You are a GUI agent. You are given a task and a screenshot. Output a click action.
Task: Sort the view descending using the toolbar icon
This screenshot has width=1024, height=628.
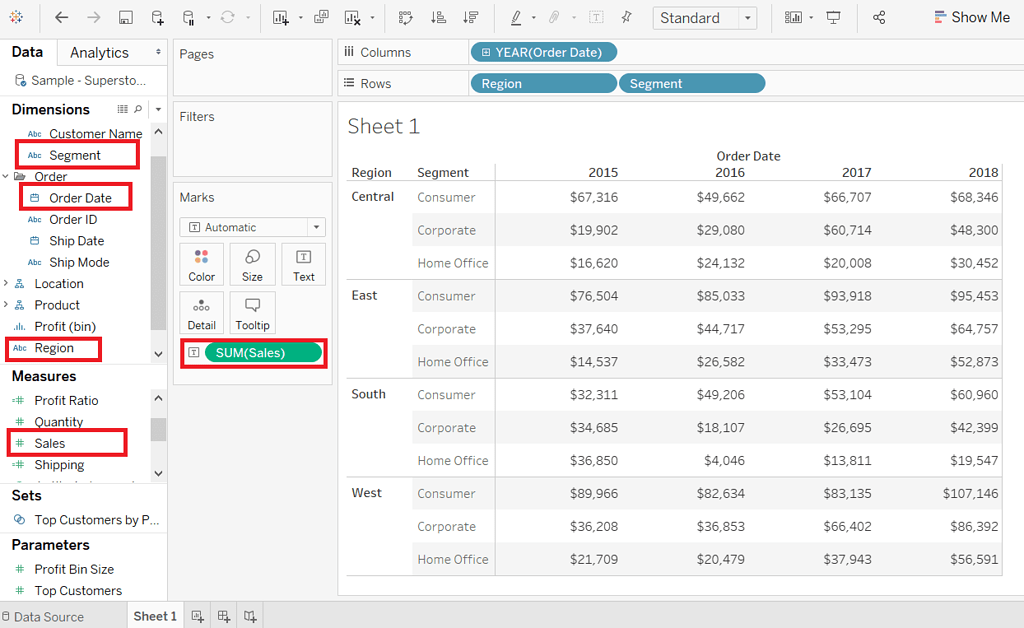(x=469, y=17)
